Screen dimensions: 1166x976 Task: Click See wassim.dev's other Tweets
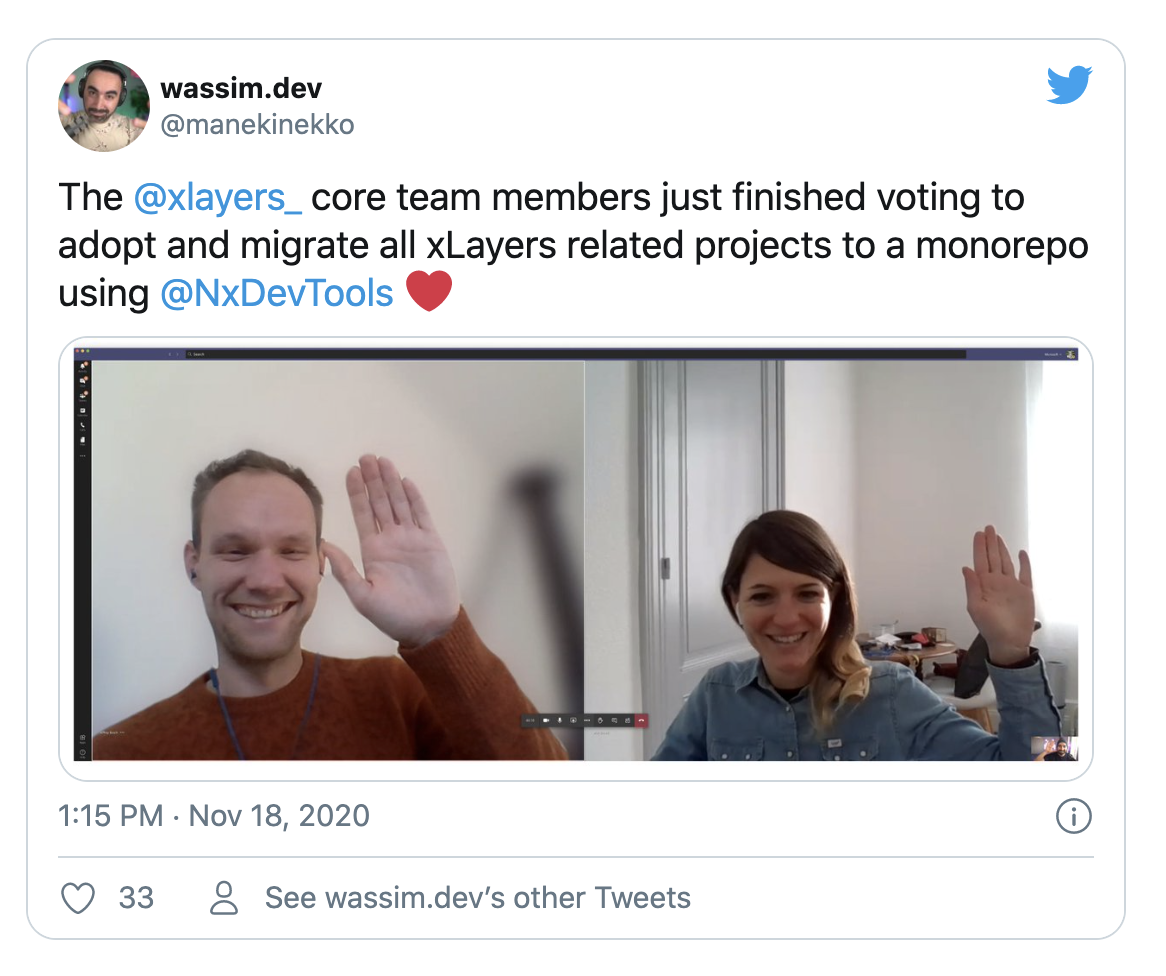477,898
